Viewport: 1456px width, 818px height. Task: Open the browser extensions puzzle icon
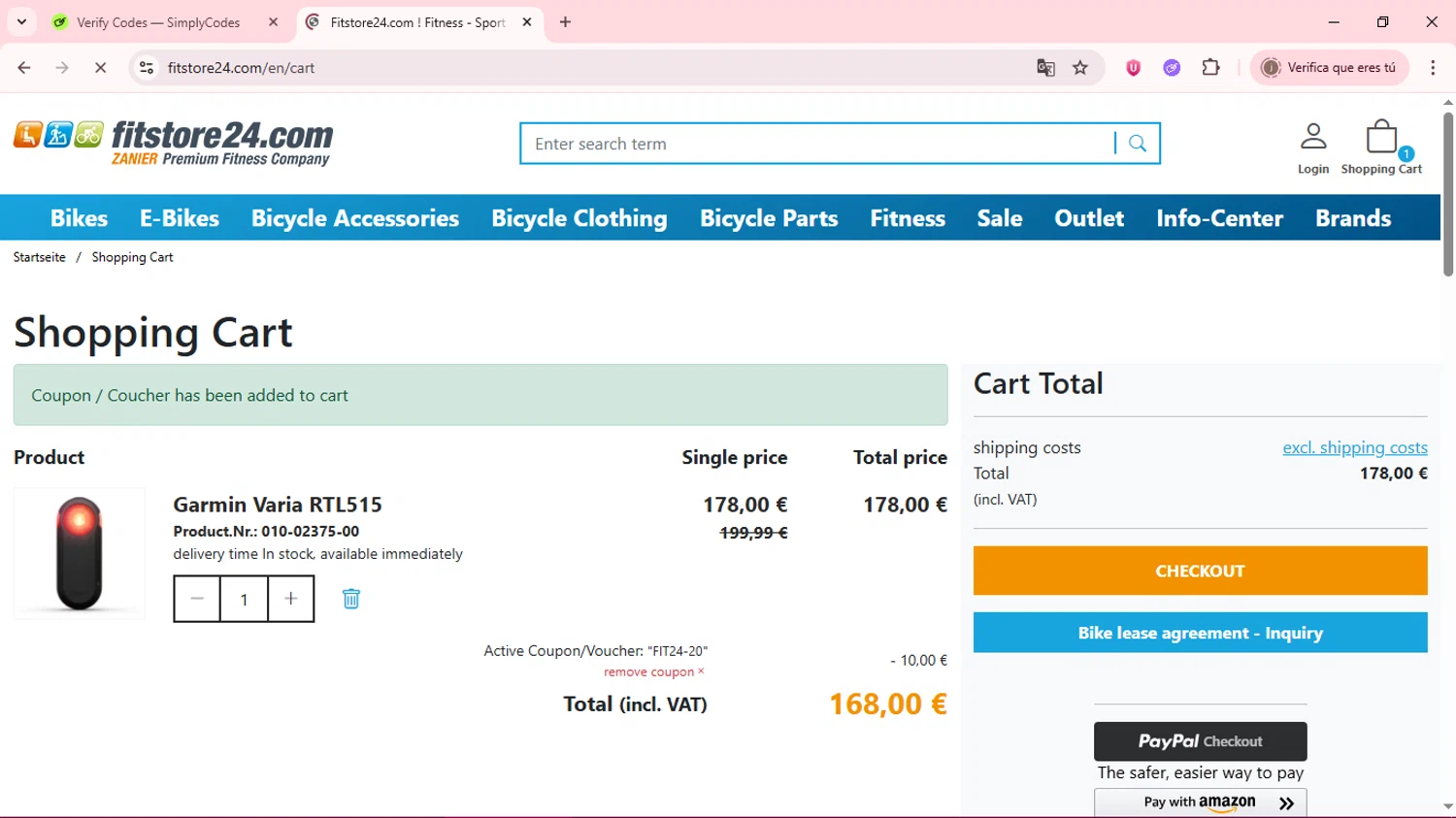(x=1210, y=68)
